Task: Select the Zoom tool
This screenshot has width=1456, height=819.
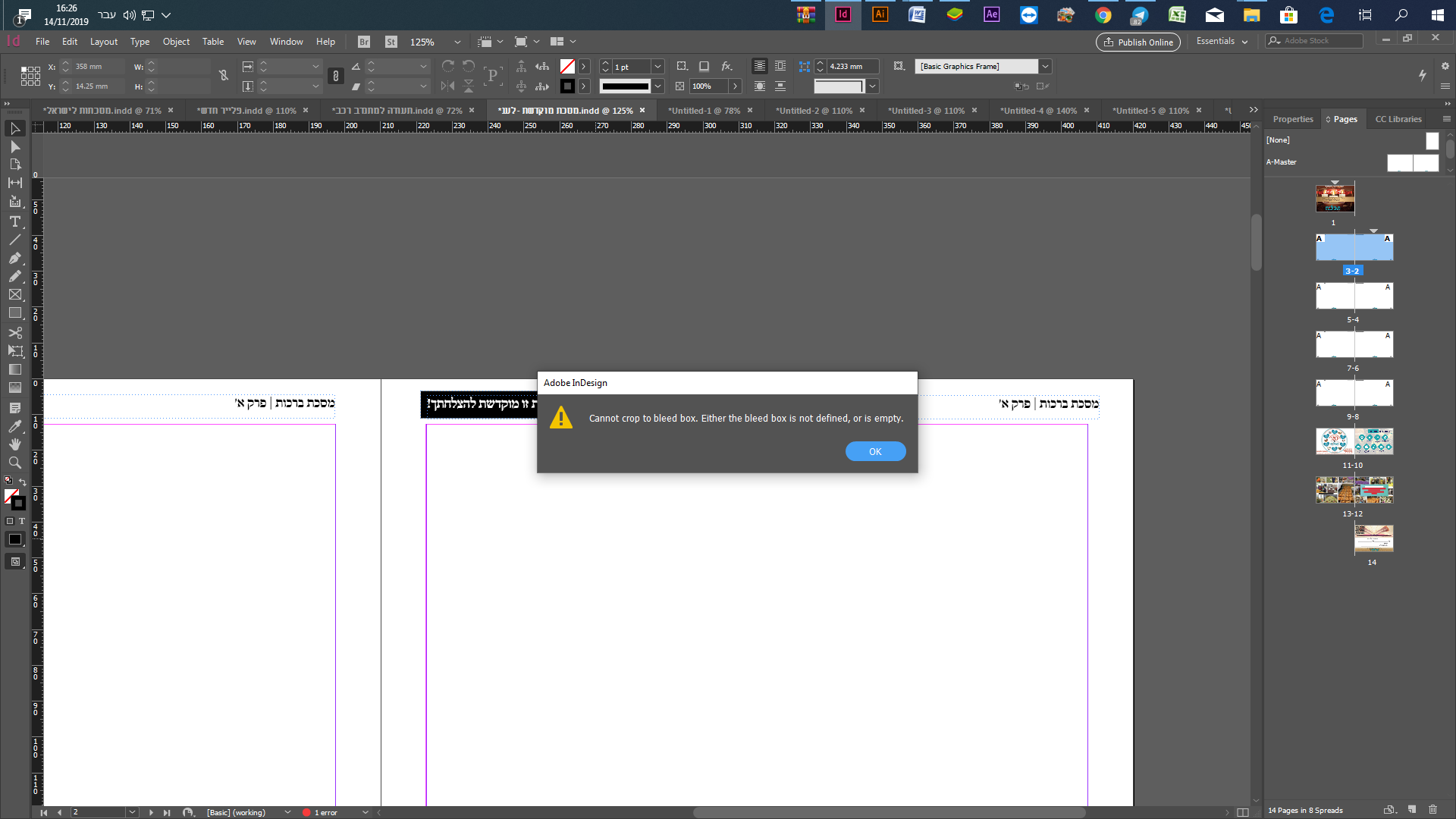Action: pos(14,463)
